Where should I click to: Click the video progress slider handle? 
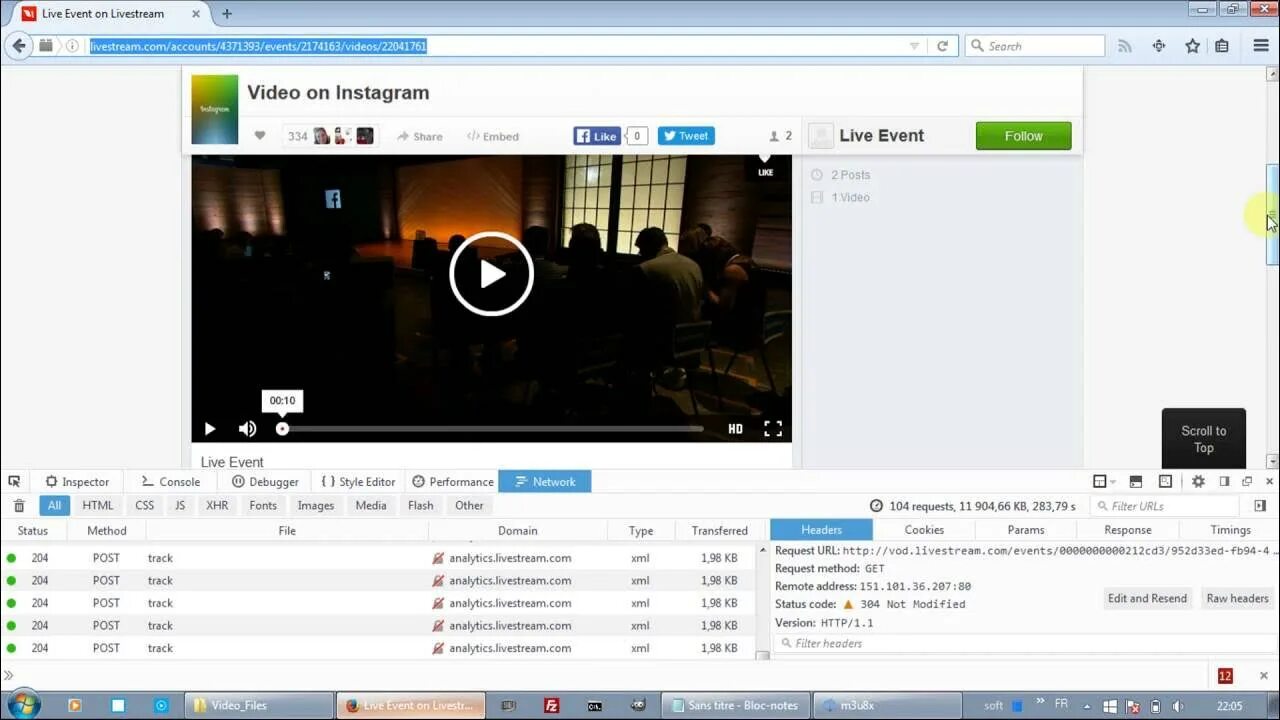[x=283, y=429]
